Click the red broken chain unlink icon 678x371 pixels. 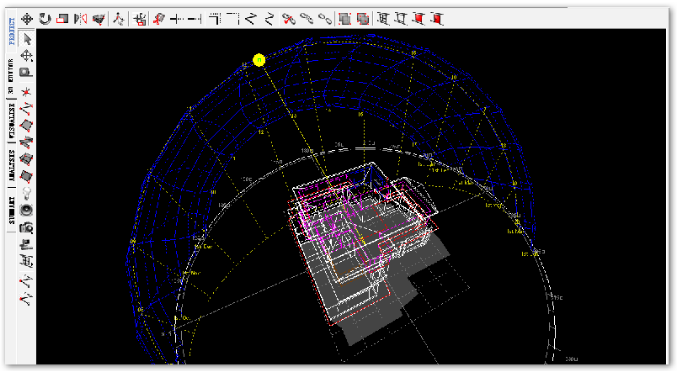pyautogui.click(x=289, y=19)
